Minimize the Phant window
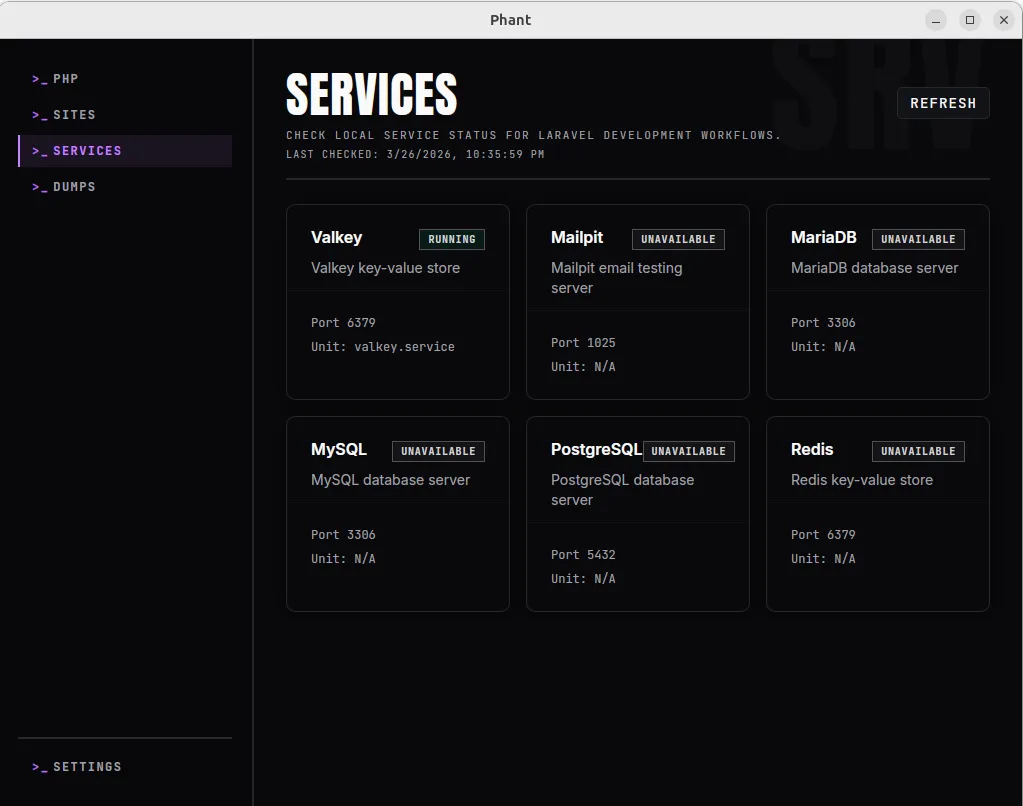This screenshot has height=806, width=1023. [x=936, y=20]
